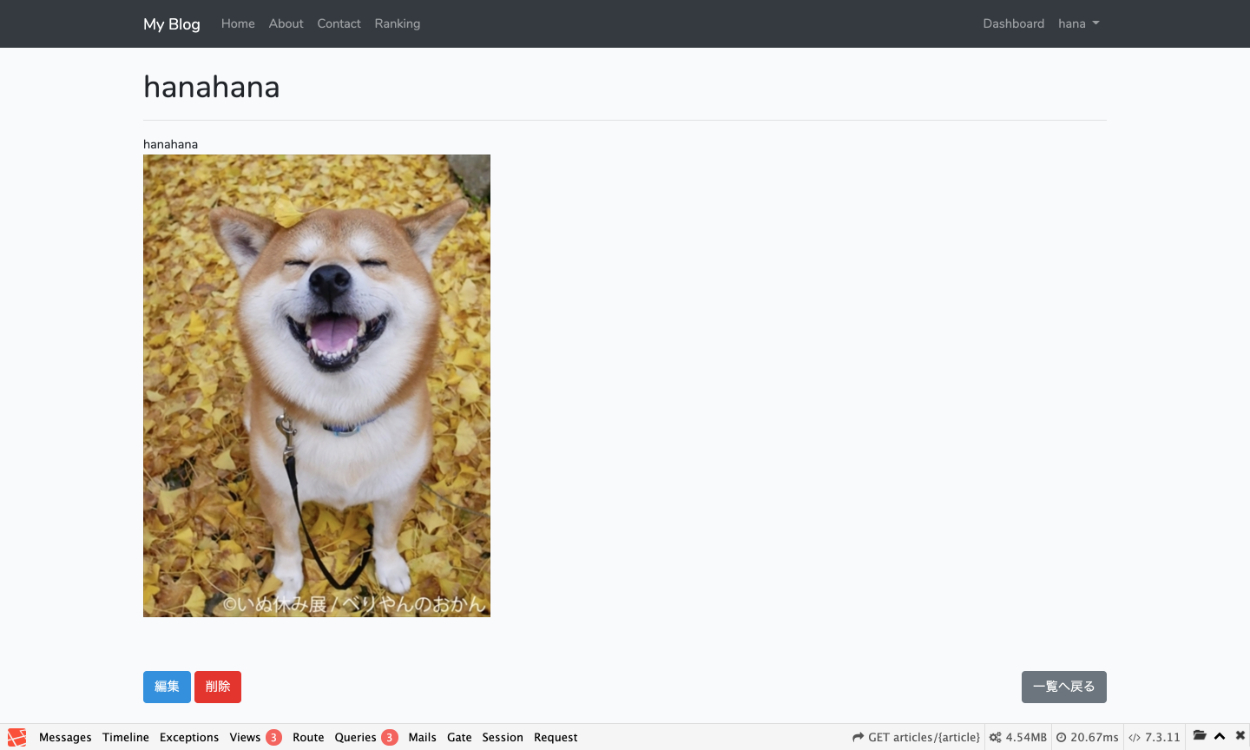This screenshot has height=750, width=1250.
Task: Switch to the Timeline debugbar tab
Action: 125,737
